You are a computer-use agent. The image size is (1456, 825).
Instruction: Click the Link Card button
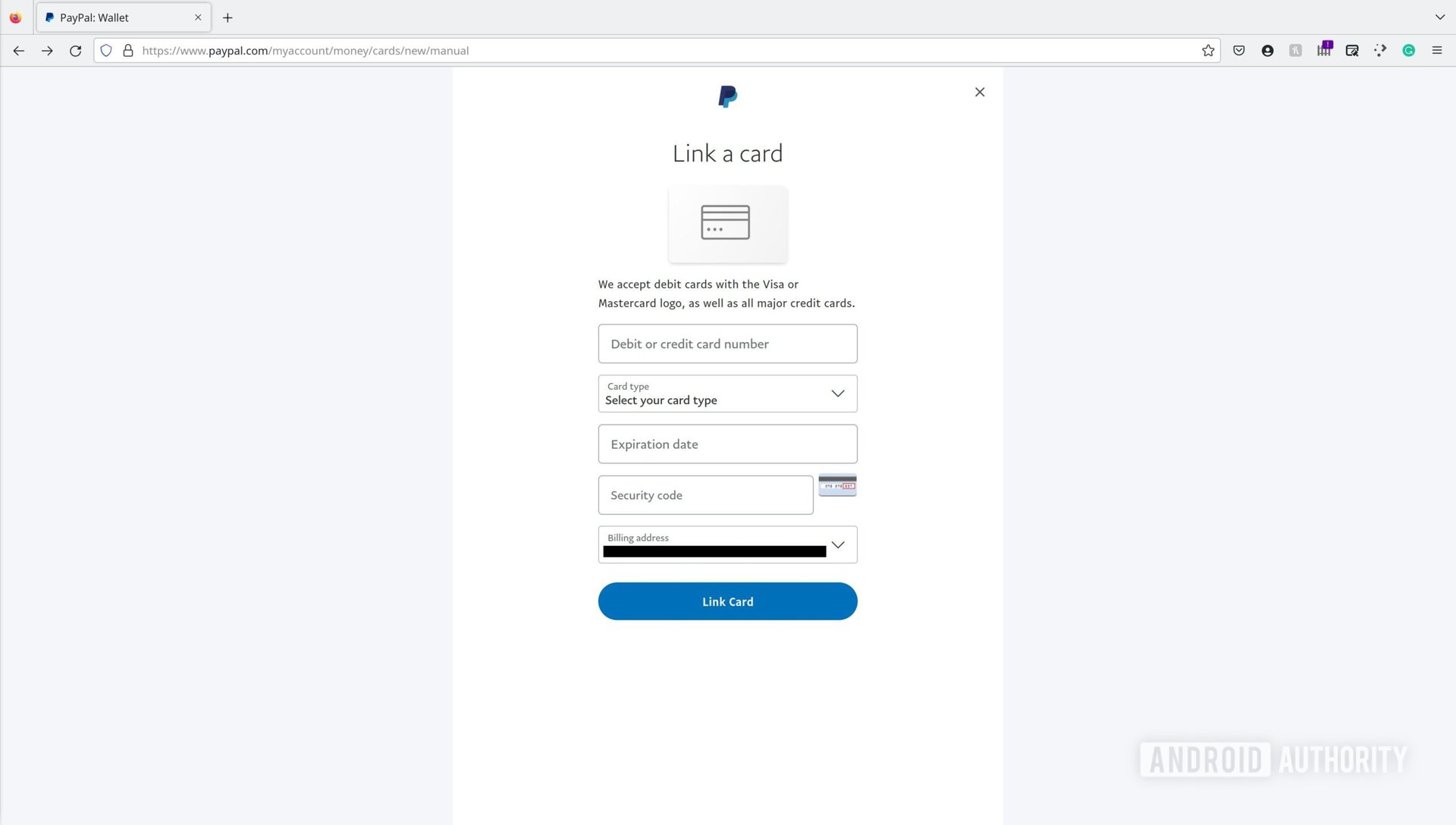click(x=728, y=601)
